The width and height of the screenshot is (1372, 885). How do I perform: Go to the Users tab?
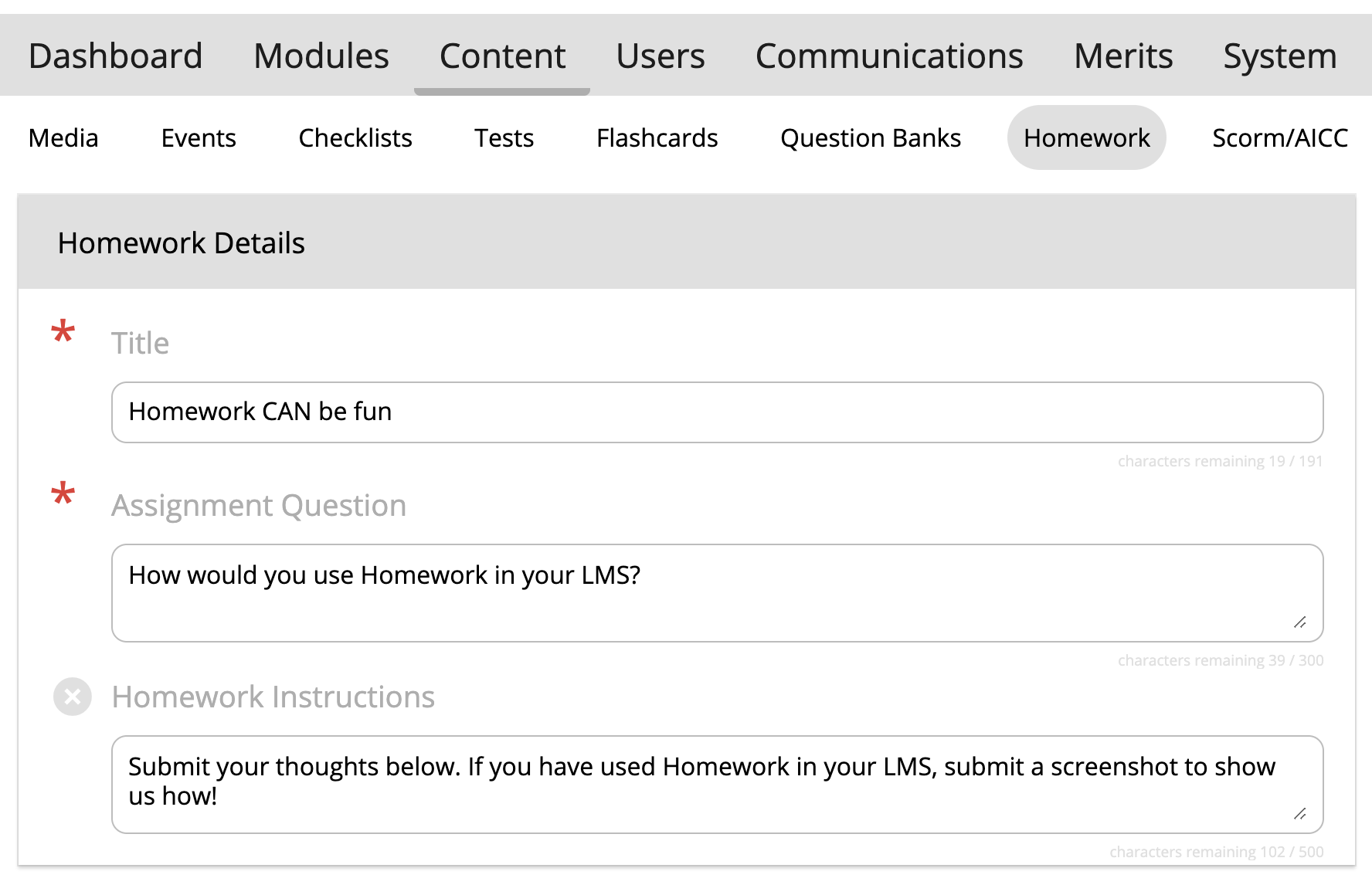661,56
